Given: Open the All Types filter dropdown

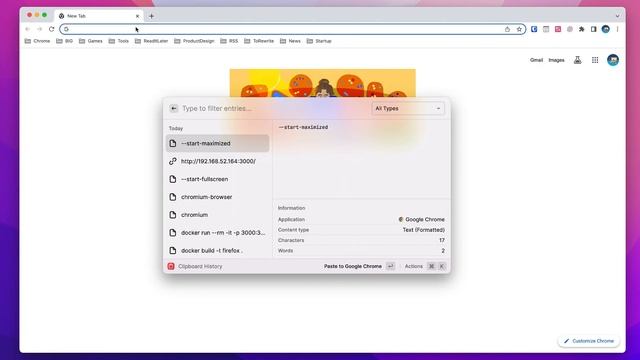Looking at the screenshot, I should [x=408, y=108].
